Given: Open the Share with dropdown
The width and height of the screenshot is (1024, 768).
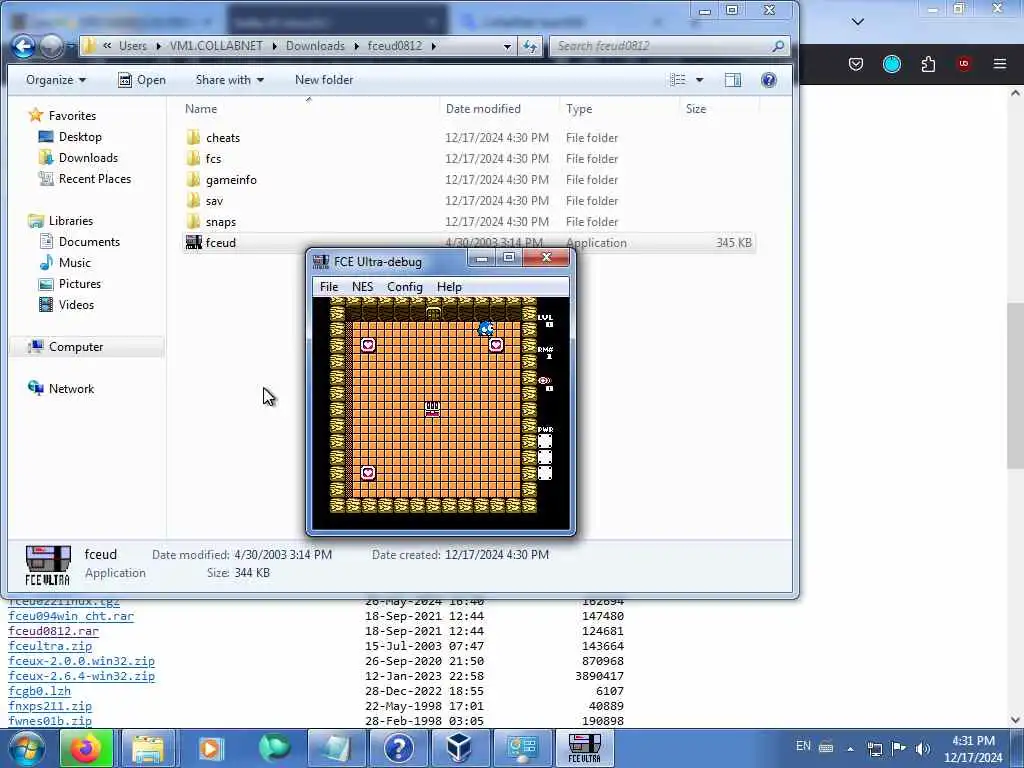Looking at the screenshot, I should 229,80.
